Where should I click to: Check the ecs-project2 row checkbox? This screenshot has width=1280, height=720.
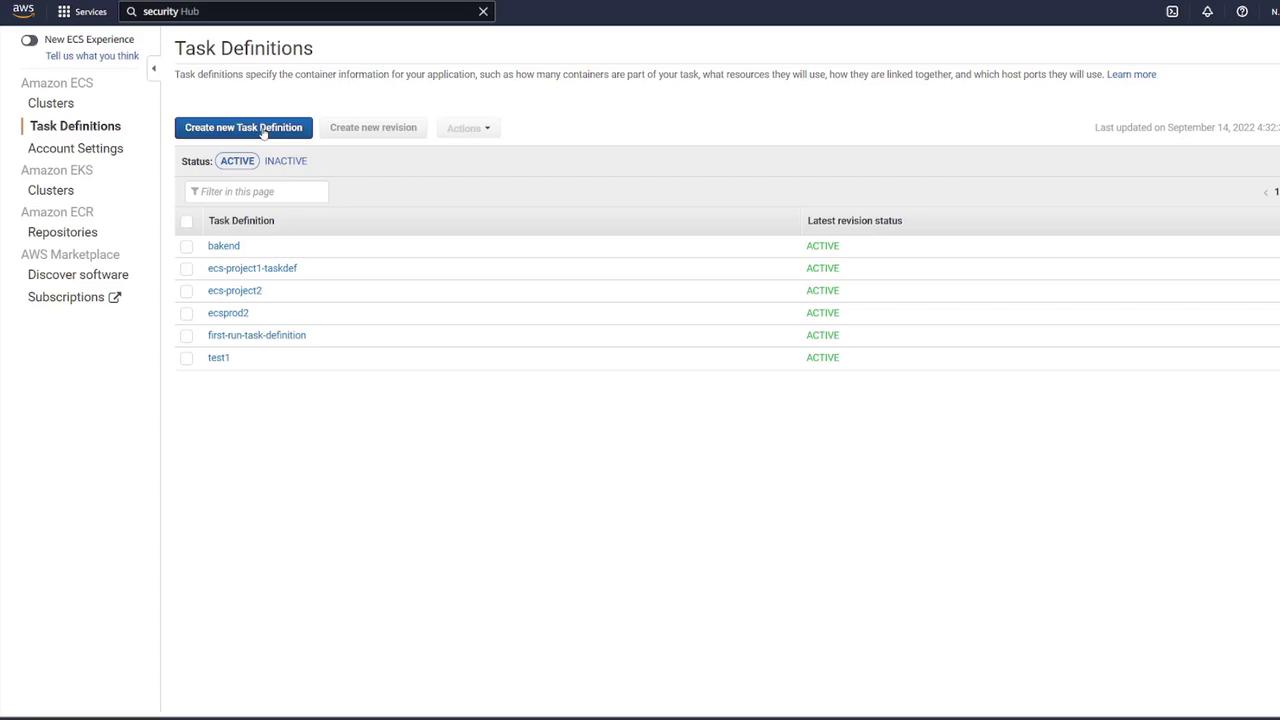pyautogui.click(x=187, y=291)
